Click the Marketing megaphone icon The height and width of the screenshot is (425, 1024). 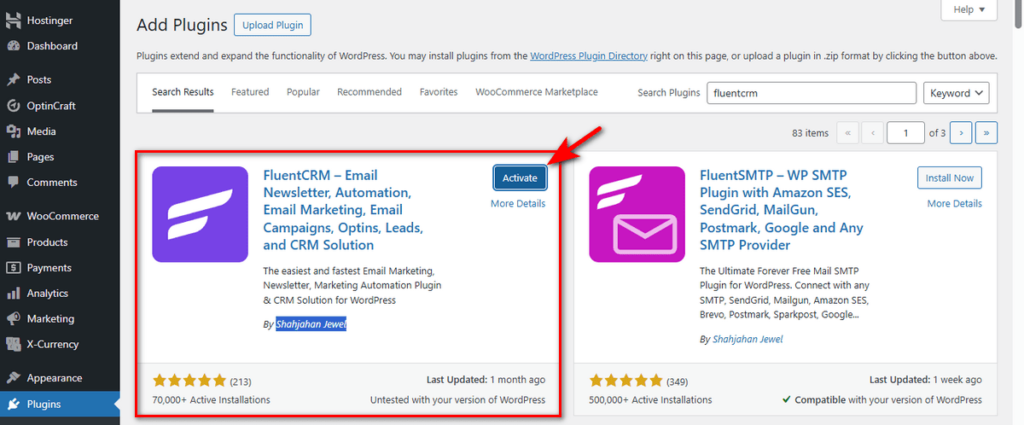[13, 319]
